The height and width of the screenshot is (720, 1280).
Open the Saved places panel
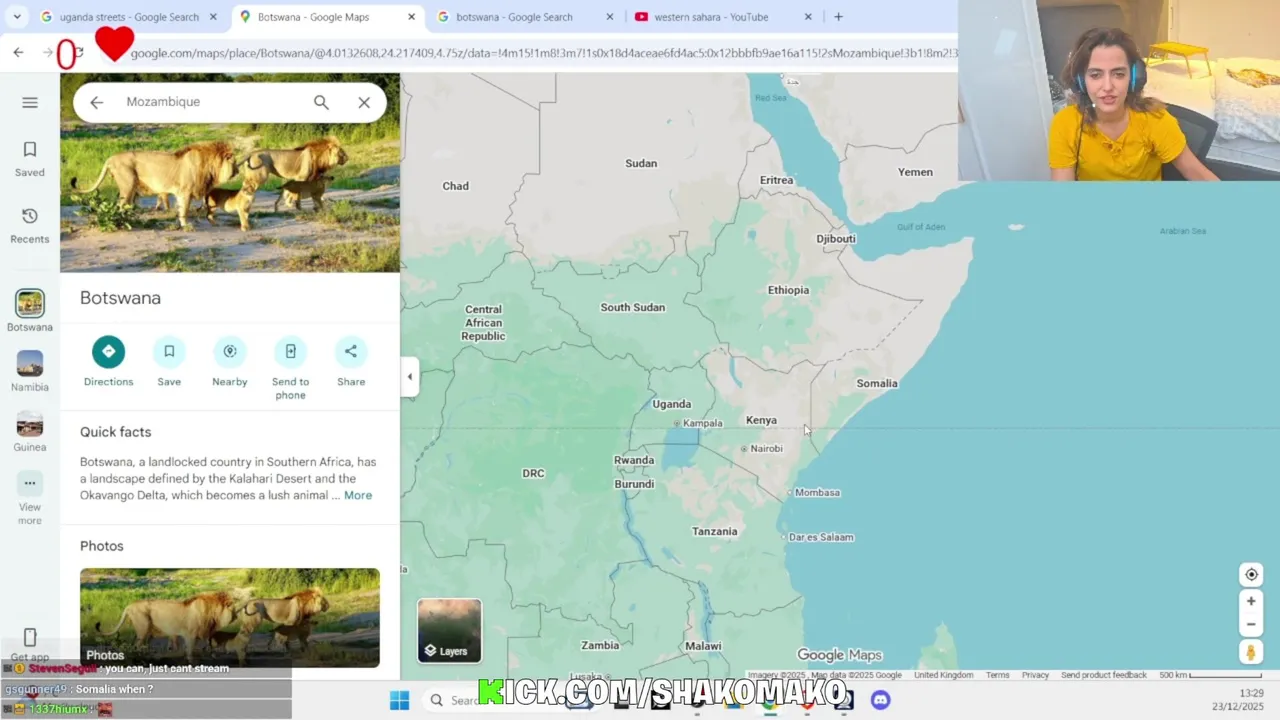tap(30, 159)
